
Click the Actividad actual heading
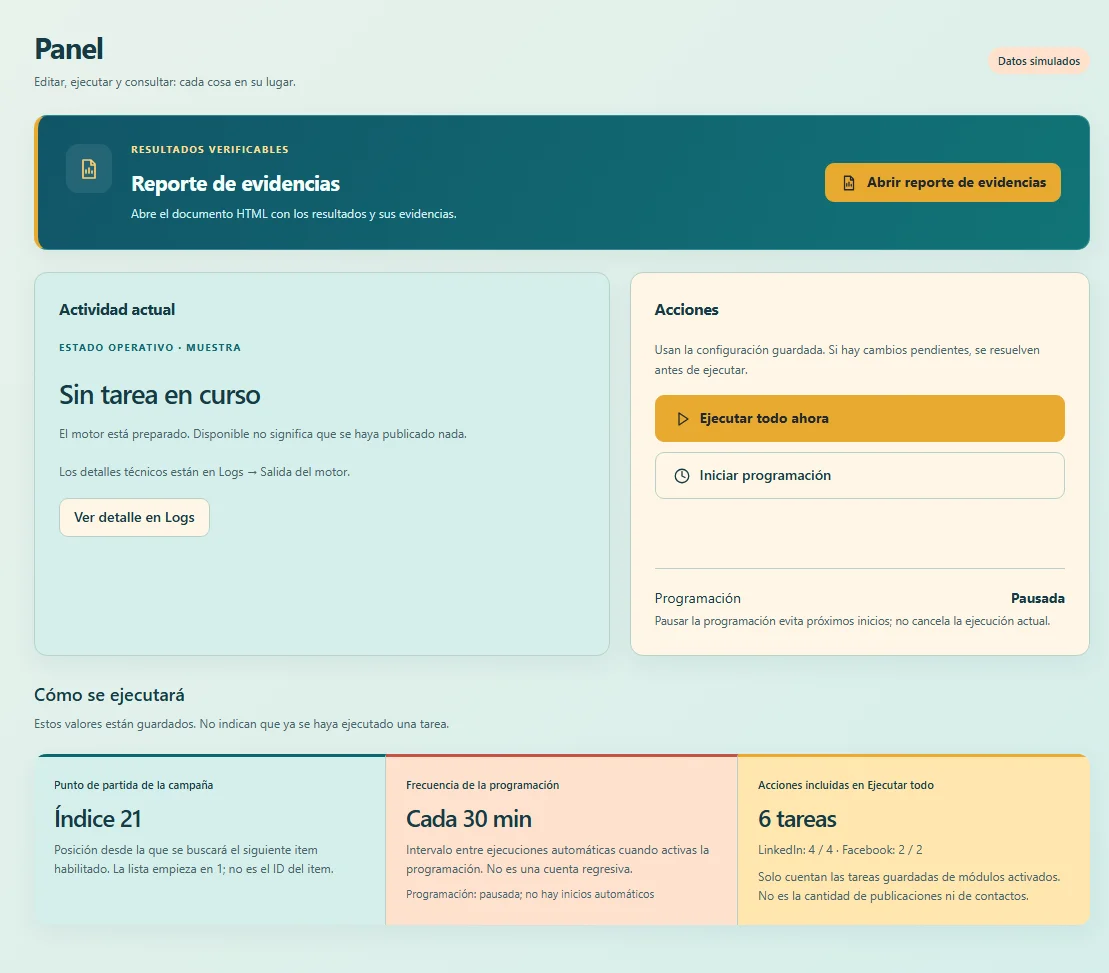pyautogui.click(x=117, y=310)
